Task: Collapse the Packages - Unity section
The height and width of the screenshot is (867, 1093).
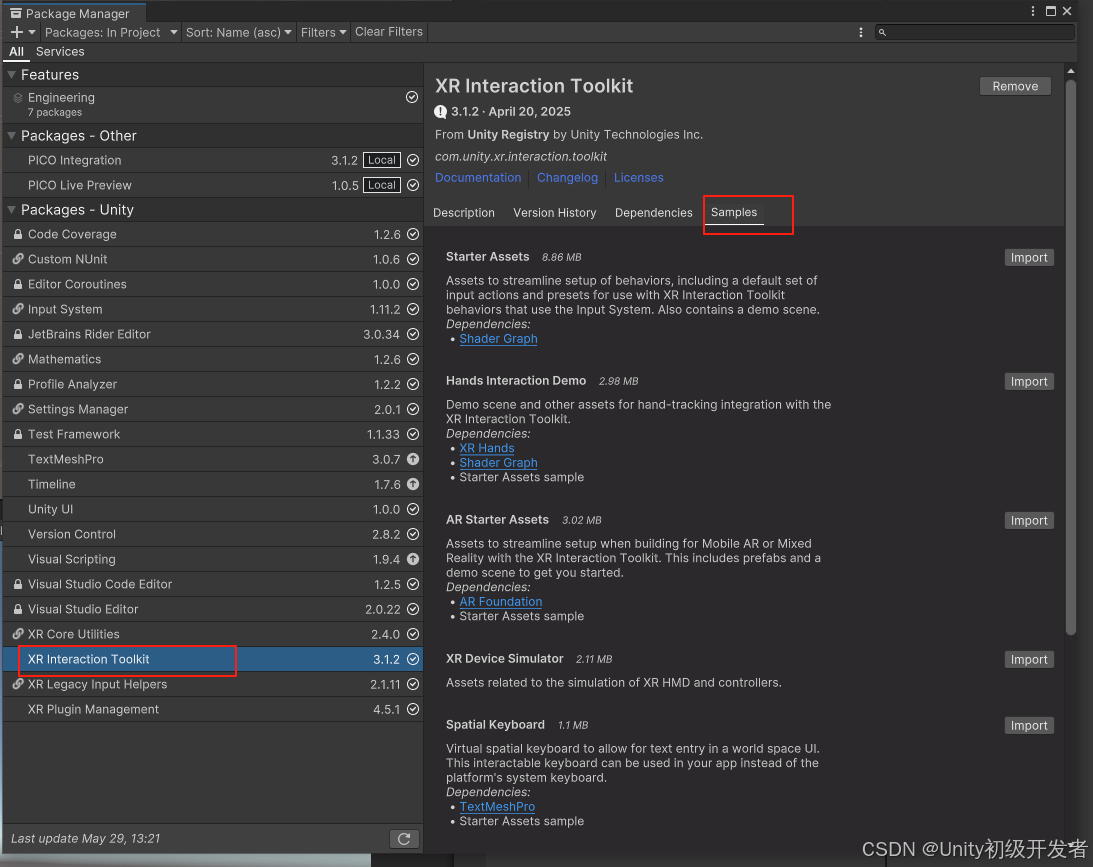Action: tap(11, 210)
